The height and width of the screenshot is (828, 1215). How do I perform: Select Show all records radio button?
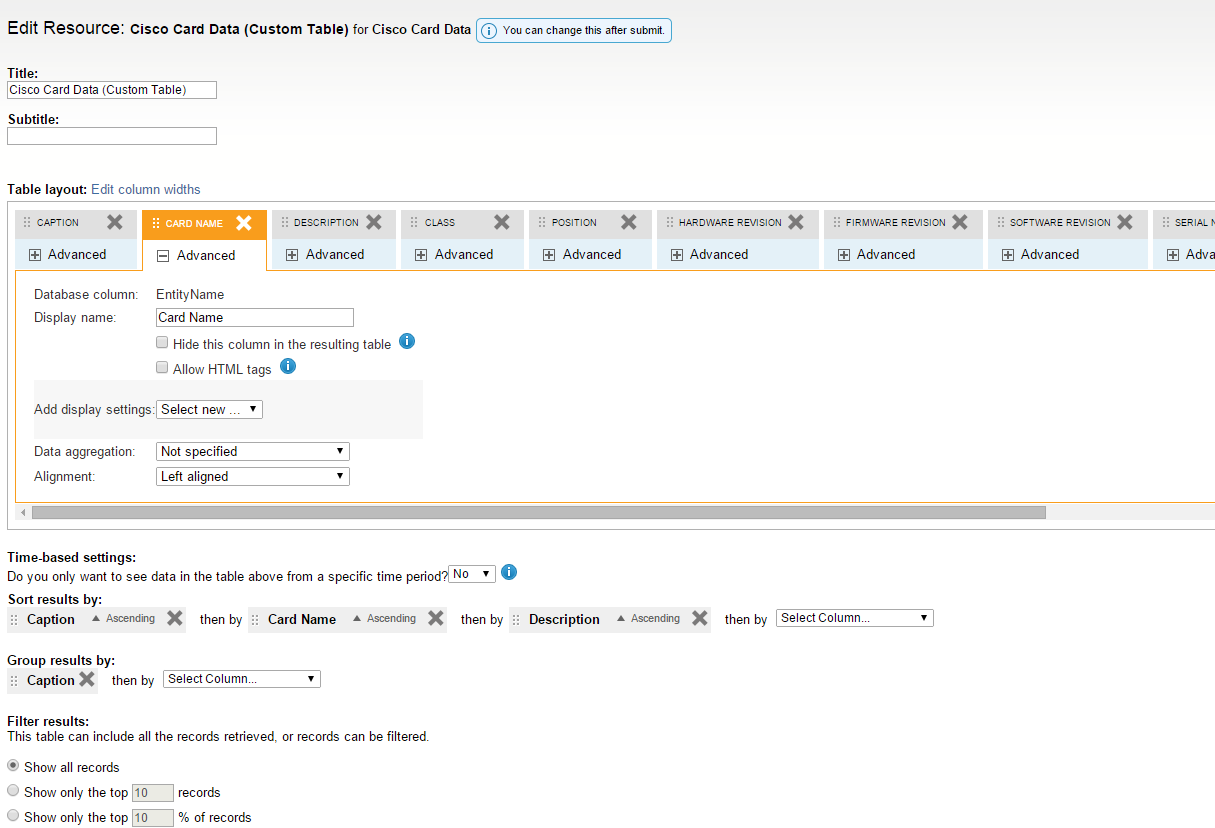coord(13,766)
